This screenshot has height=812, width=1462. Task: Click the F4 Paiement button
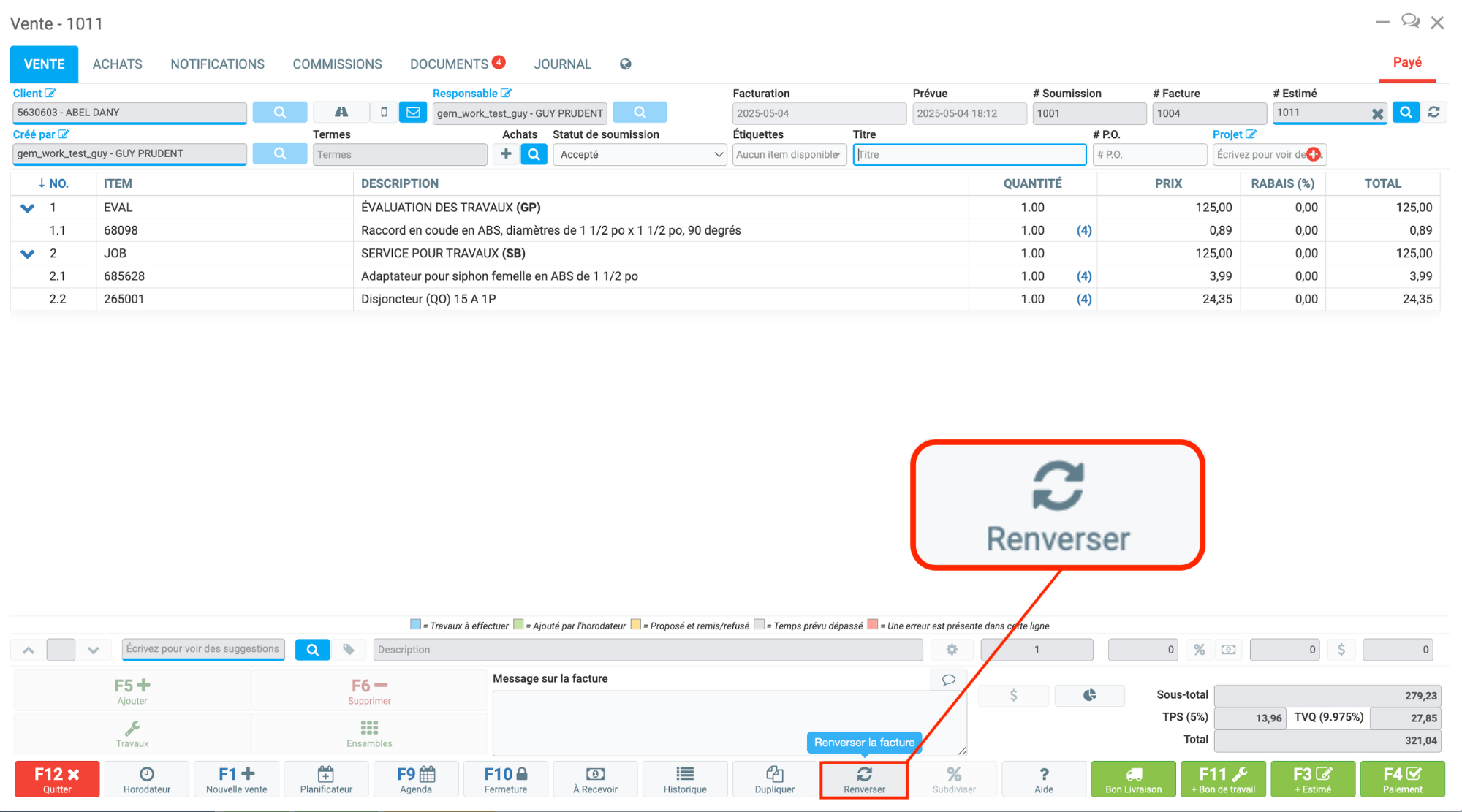point(1402,779)
